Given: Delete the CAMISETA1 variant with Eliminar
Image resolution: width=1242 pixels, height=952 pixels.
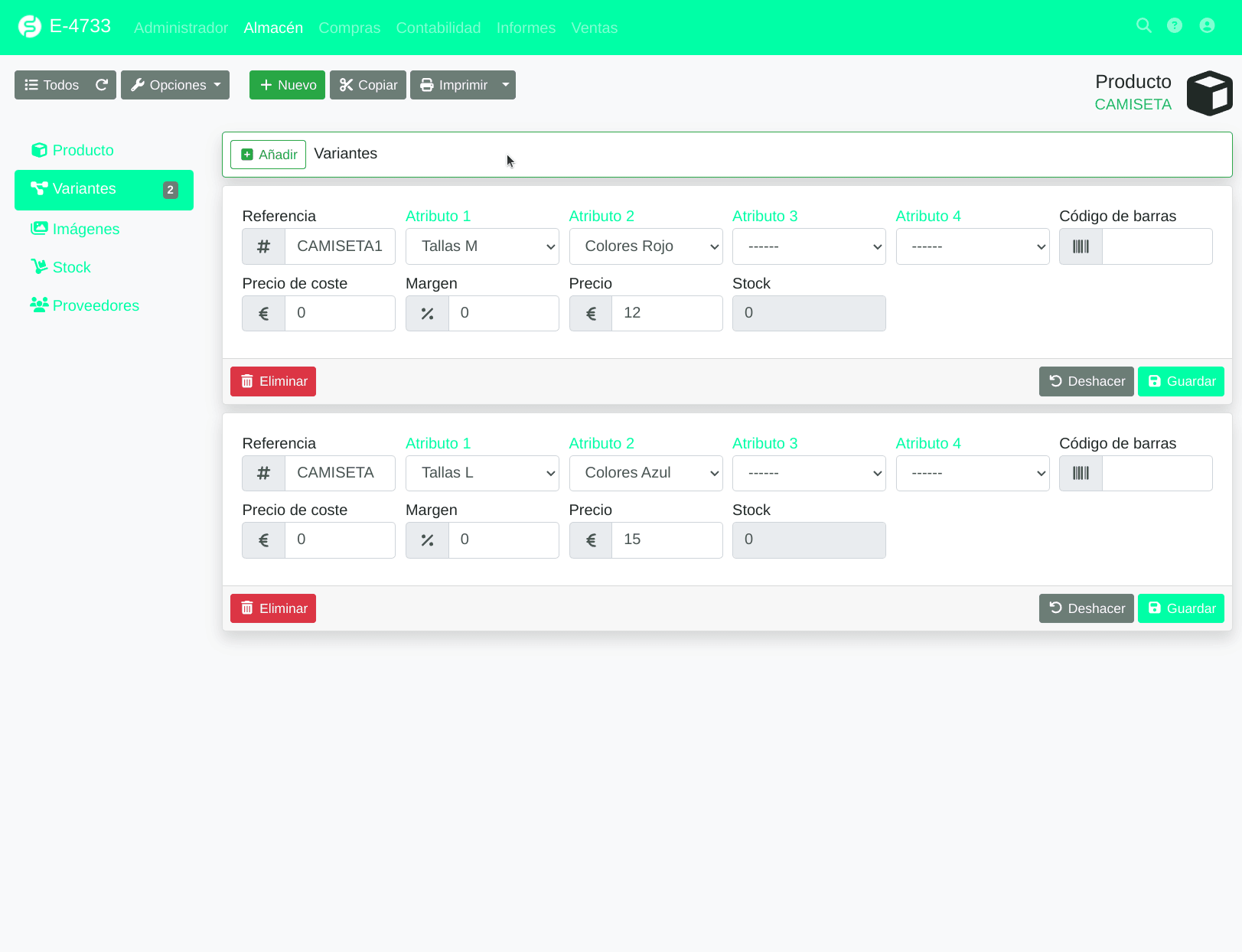Looking at the screenshot, I should click(x=273, y=381).
